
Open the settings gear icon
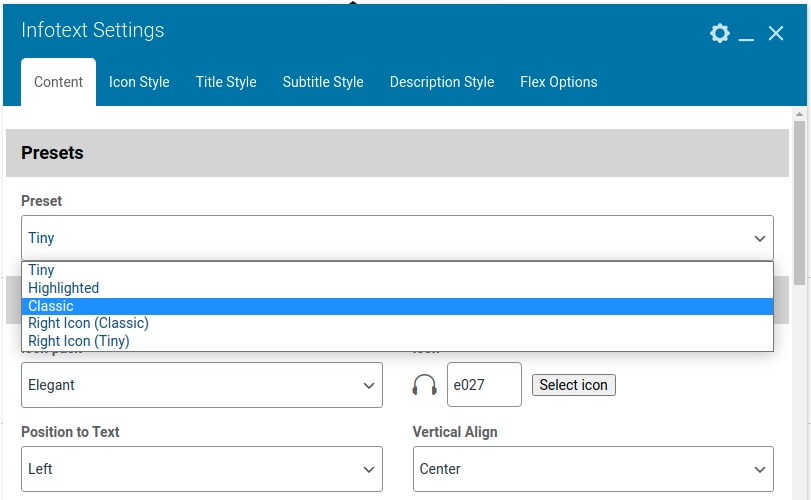click(720, 33)
